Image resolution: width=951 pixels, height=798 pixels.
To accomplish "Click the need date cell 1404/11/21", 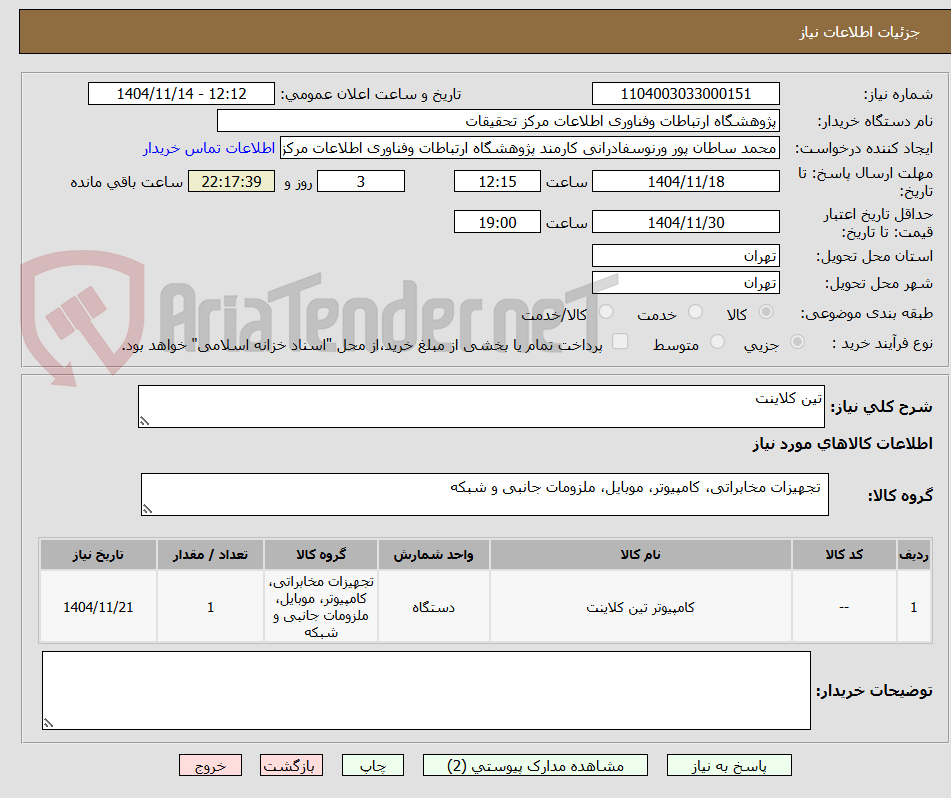I will [98, 607].
